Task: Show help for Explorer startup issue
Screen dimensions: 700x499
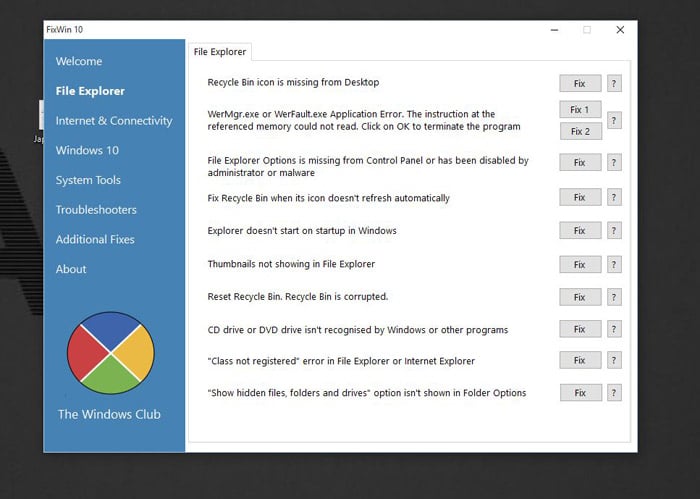Action: pos(614,231)
